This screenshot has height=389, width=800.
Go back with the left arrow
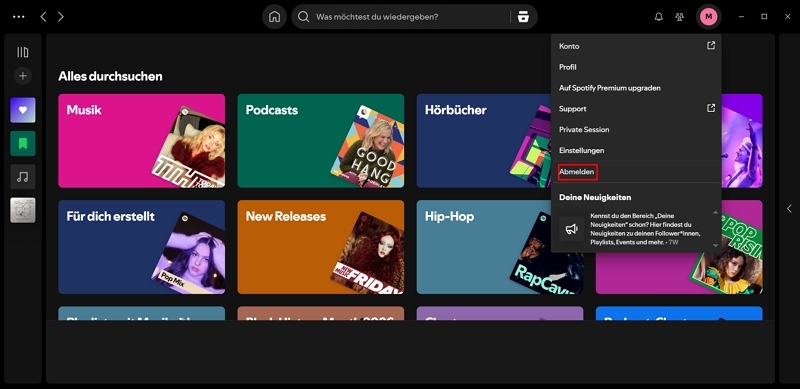[x=43, y=17]
